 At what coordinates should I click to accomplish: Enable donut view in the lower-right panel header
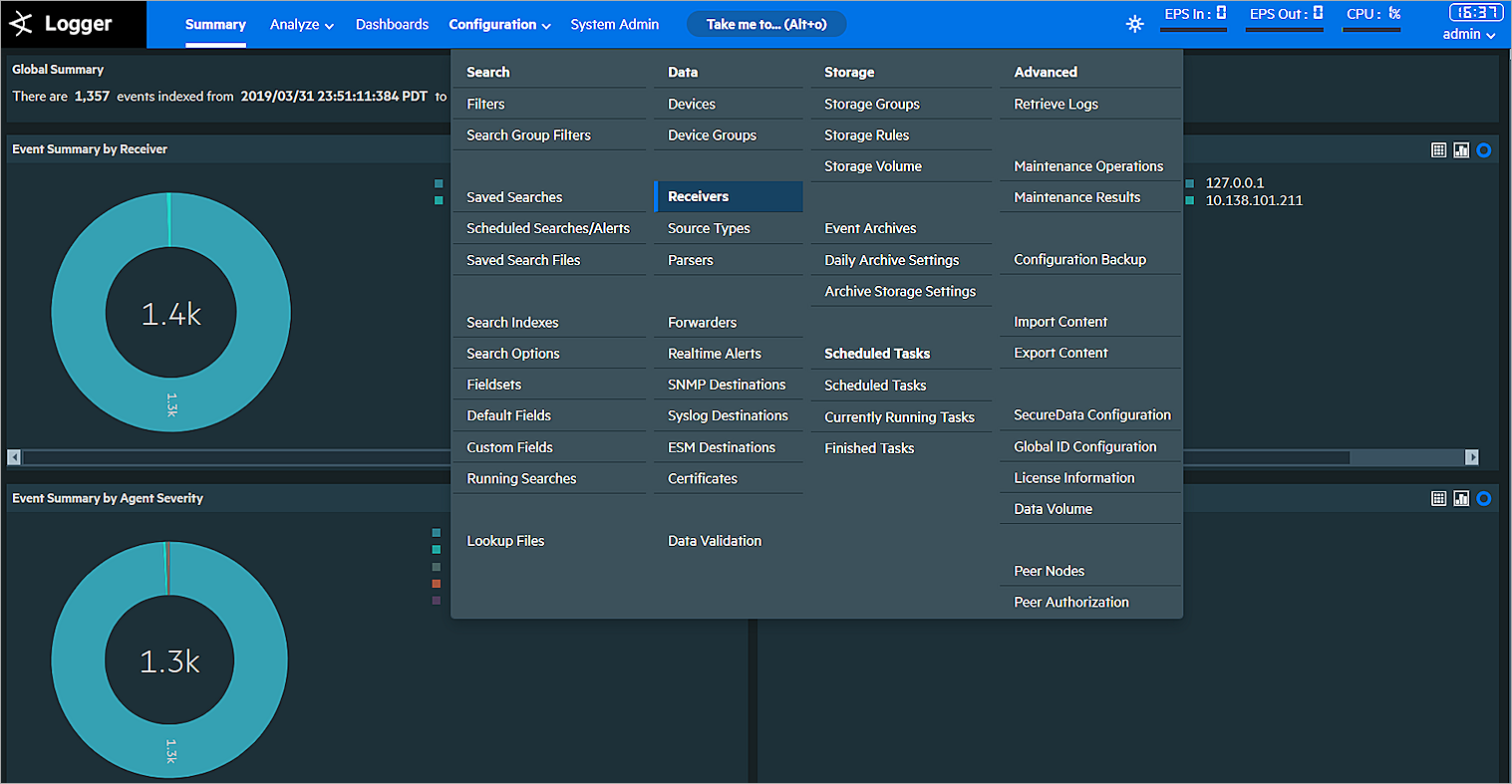pyautogui.click(x=1484, y=499)
